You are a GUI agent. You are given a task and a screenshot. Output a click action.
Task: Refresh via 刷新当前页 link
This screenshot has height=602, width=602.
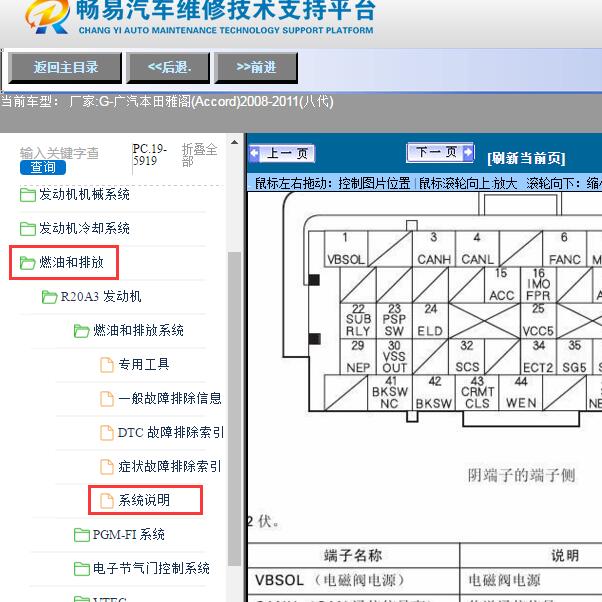coord(526,158)
